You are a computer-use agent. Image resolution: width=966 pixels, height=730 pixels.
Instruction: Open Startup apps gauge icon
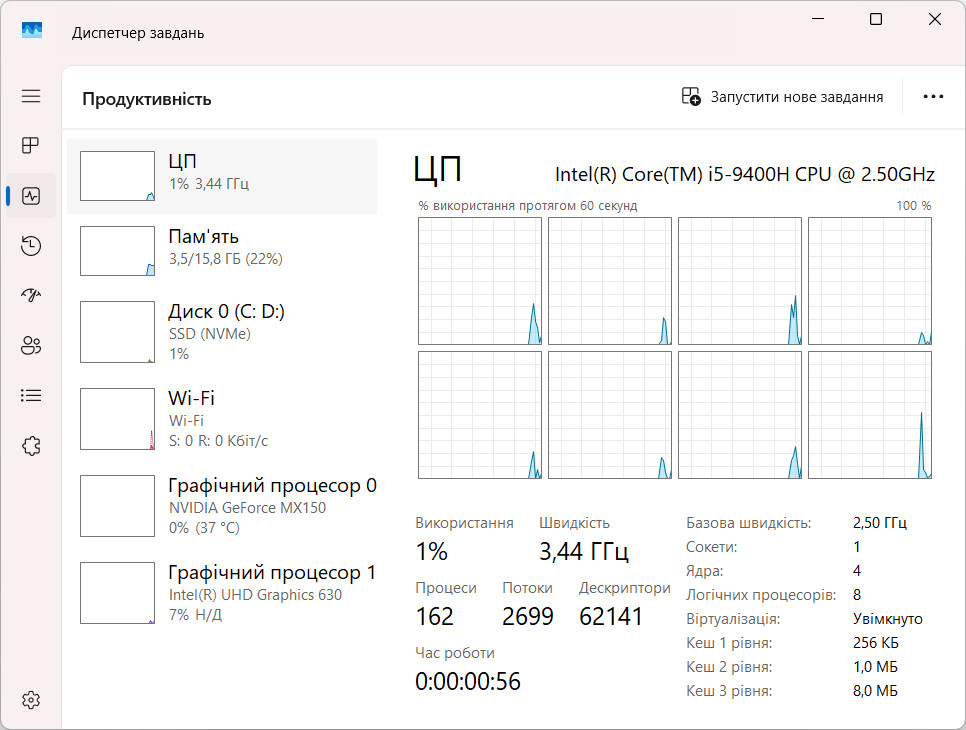click(31, 295)
